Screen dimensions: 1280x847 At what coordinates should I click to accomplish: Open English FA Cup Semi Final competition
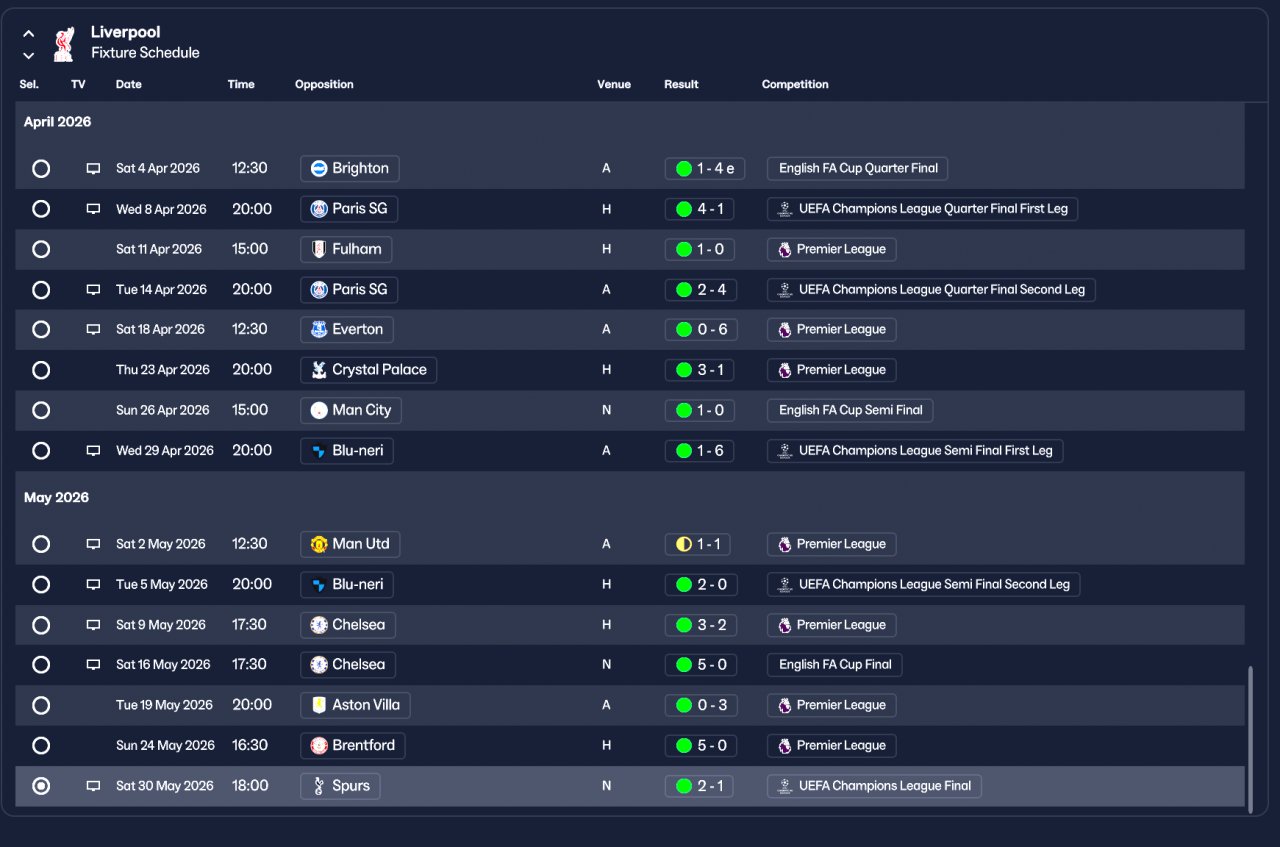pos(851,410)
